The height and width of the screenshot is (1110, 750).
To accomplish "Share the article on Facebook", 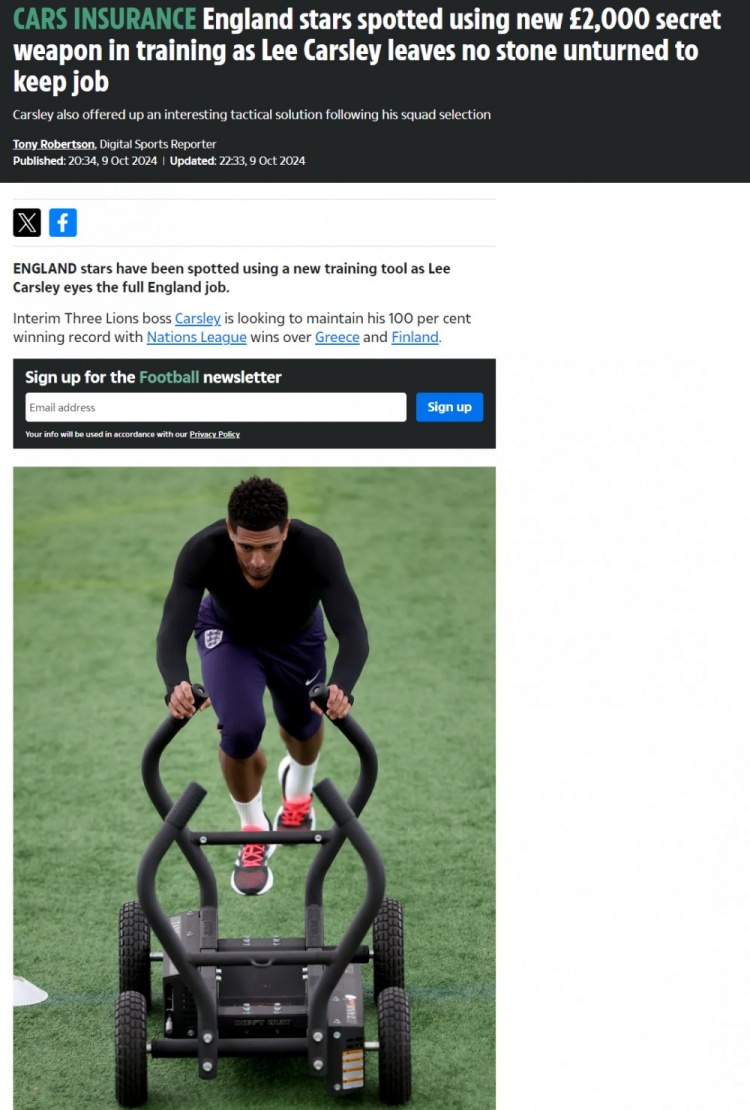I will [x=63, y=222].
